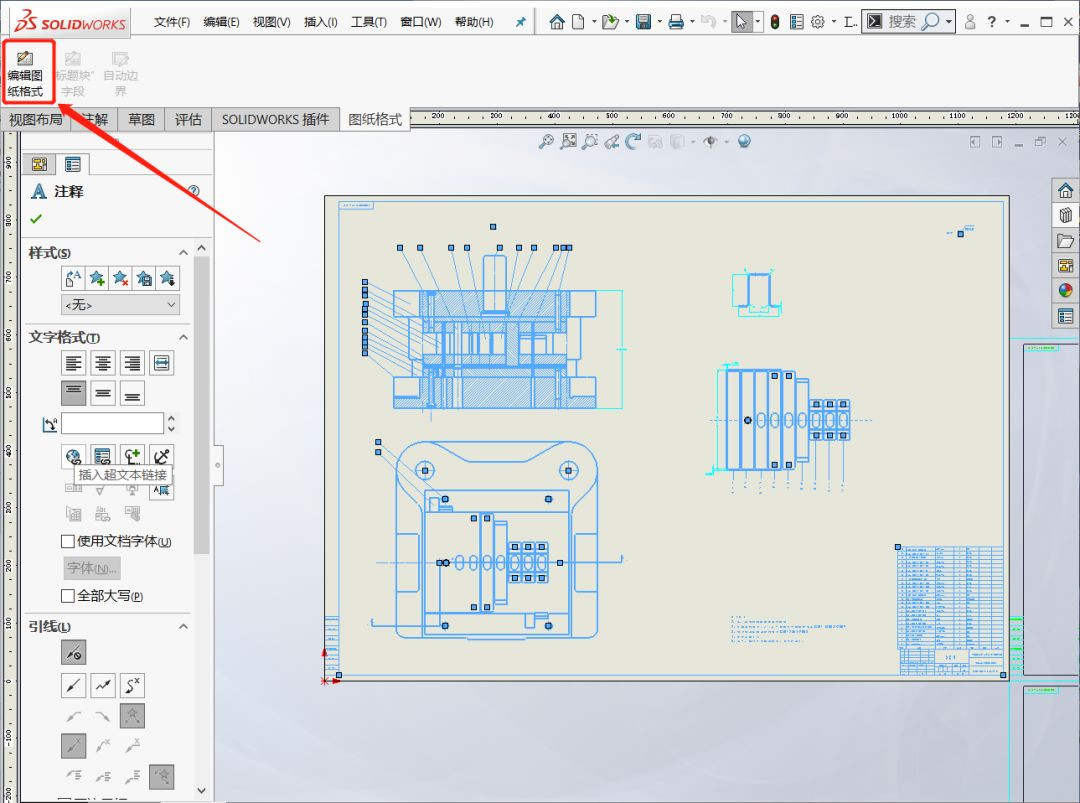This screenshot has height=803, width=1080.
Task: Toggle the no-leader option under 引线
Action: coord(74,653)
